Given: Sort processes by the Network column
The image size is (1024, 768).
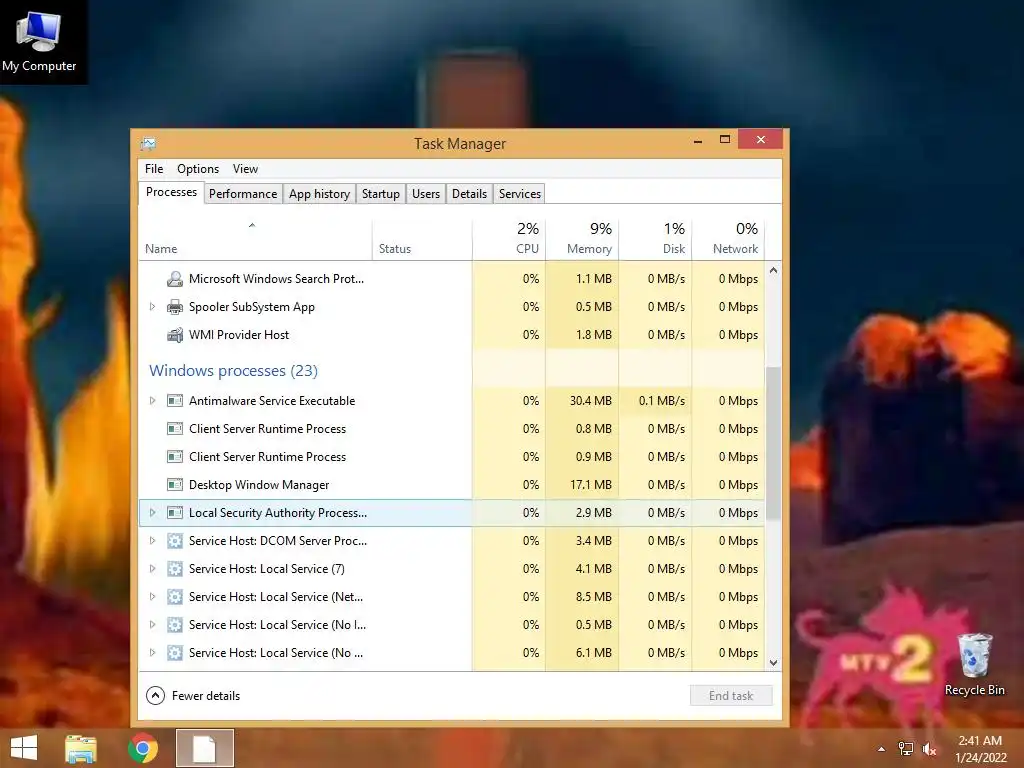Looking at the screenshot, I should 728,238.
